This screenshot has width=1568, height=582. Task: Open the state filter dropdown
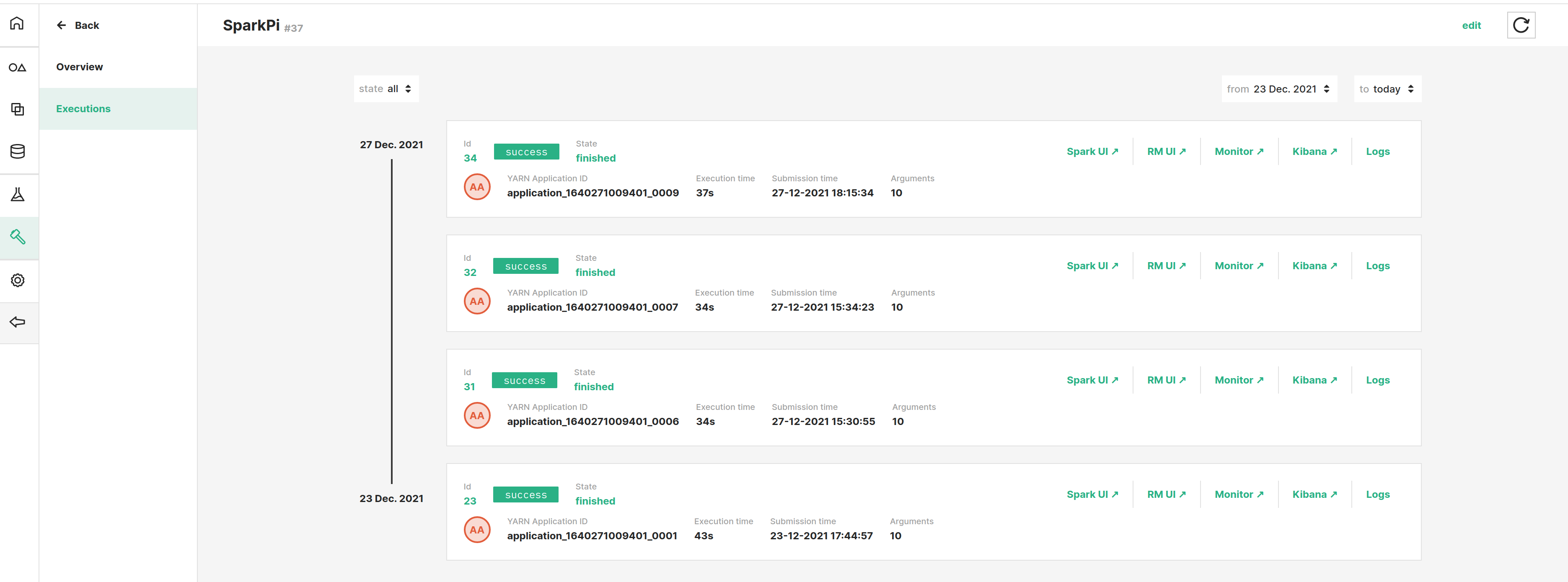(x=386, y=89)
